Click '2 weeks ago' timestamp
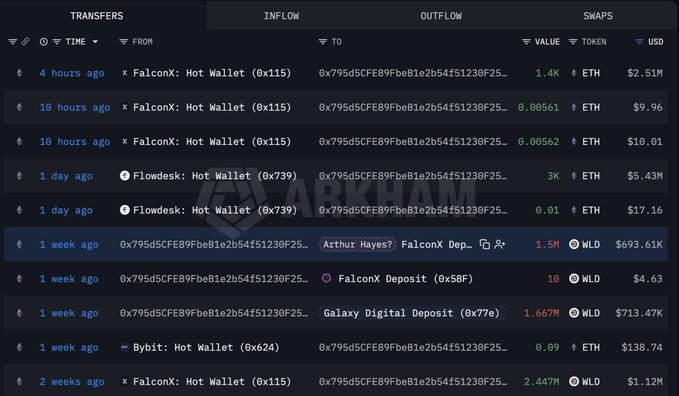 pyautogui.click(x=72, y=382)
